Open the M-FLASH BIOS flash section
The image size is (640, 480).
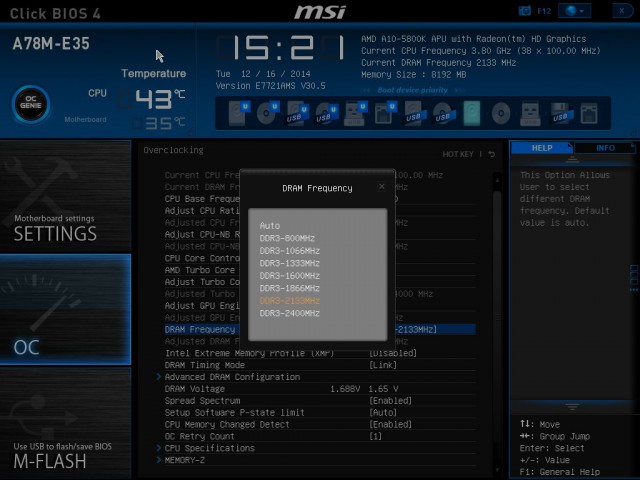click(x=65, y=422)
